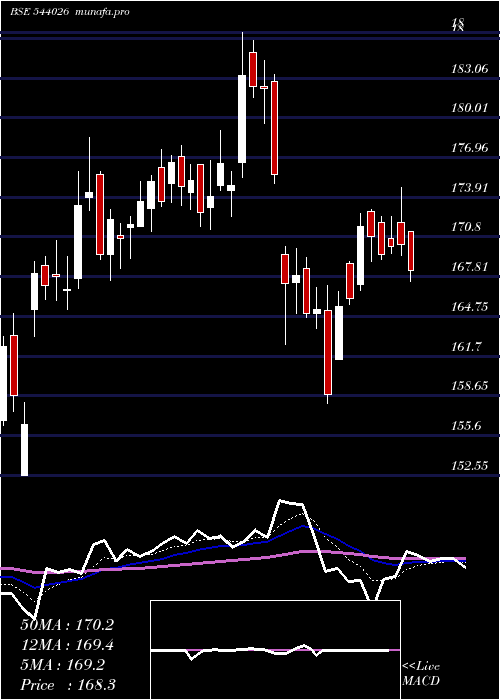Click the 158.65 price axis label
Screen dimensions: 500x700
click(x=470, y=386)
